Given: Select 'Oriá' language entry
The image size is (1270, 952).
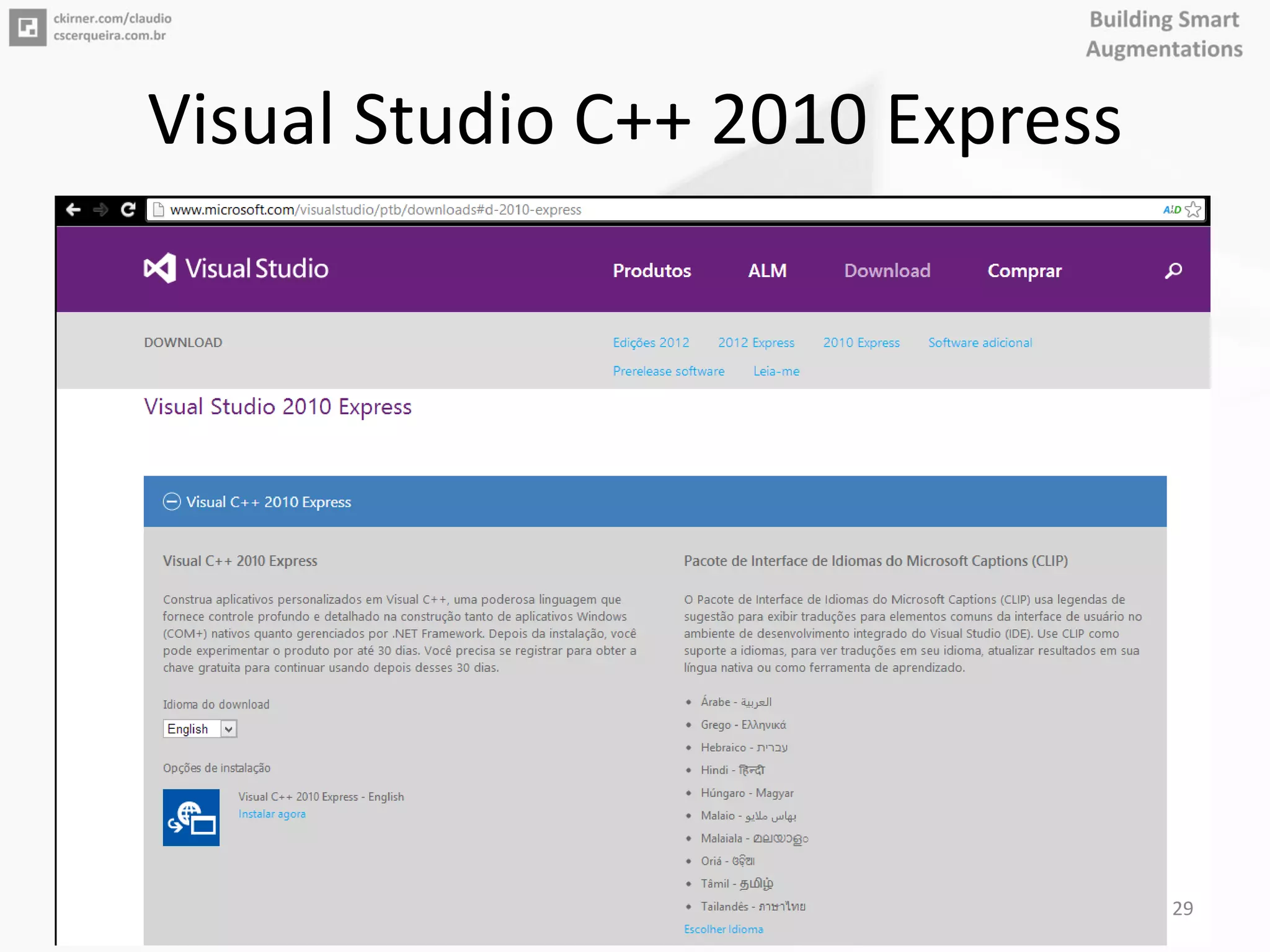Looking at the screenshot, I should click(728, 861).
